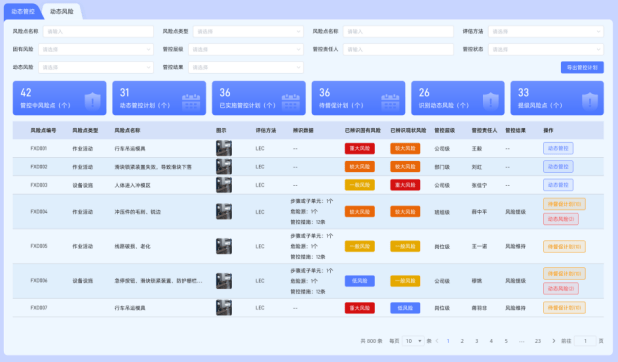Expand the 评估方法 dropdown
Viewport: 618px width, 362px height.
point(546,32)
